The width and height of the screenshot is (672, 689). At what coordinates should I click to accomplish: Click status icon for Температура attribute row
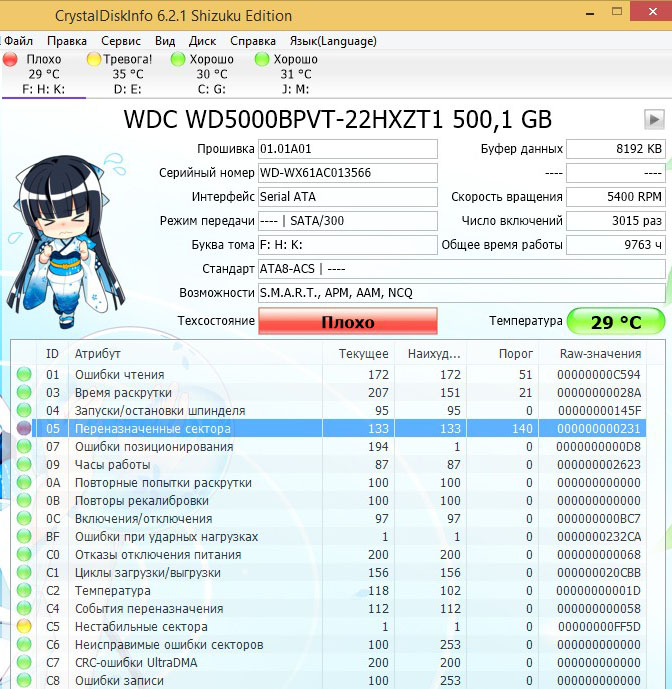pos(24,591)
